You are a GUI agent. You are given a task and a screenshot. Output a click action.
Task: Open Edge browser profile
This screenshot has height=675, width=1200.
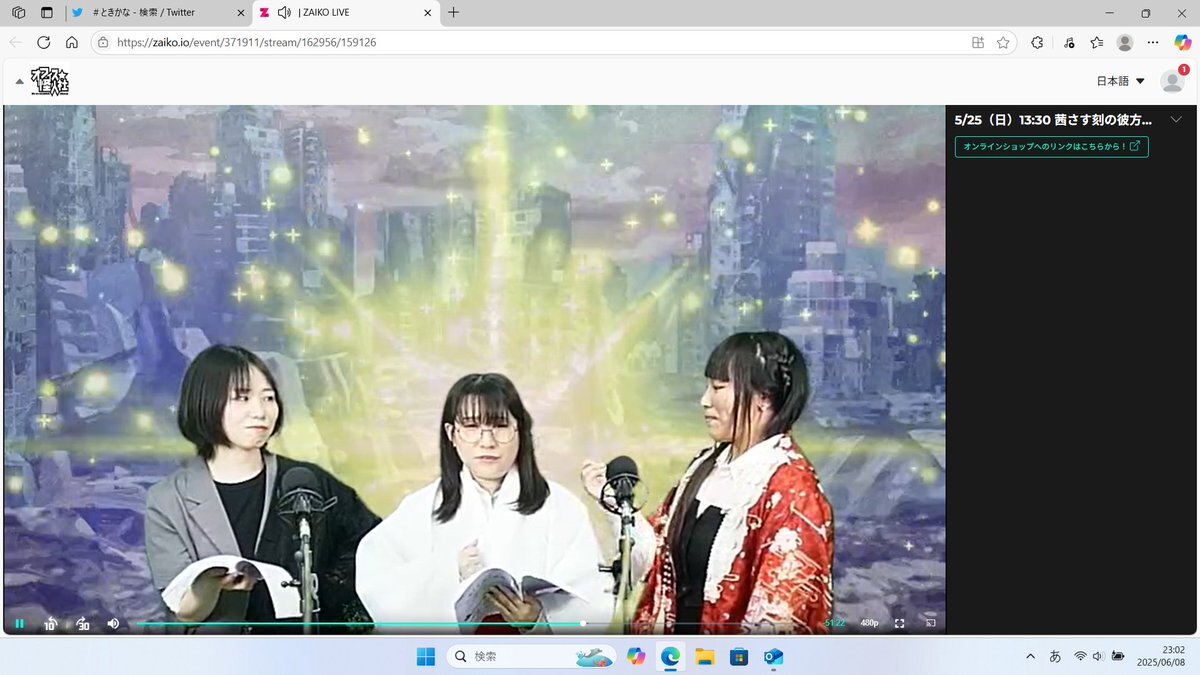click(1125, 42)
